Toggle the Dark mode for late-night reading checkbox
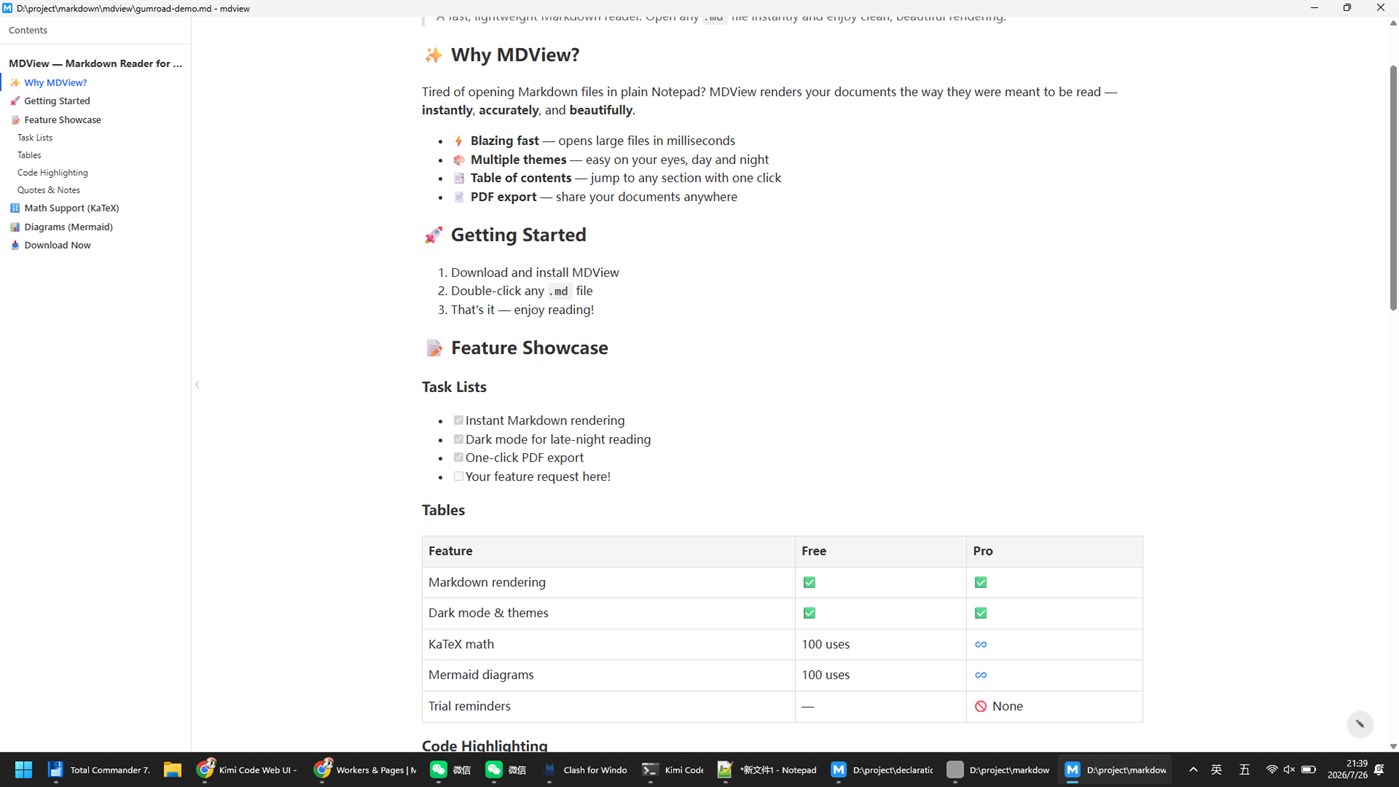Screen dimensions: 1399x787 point(458,439)
